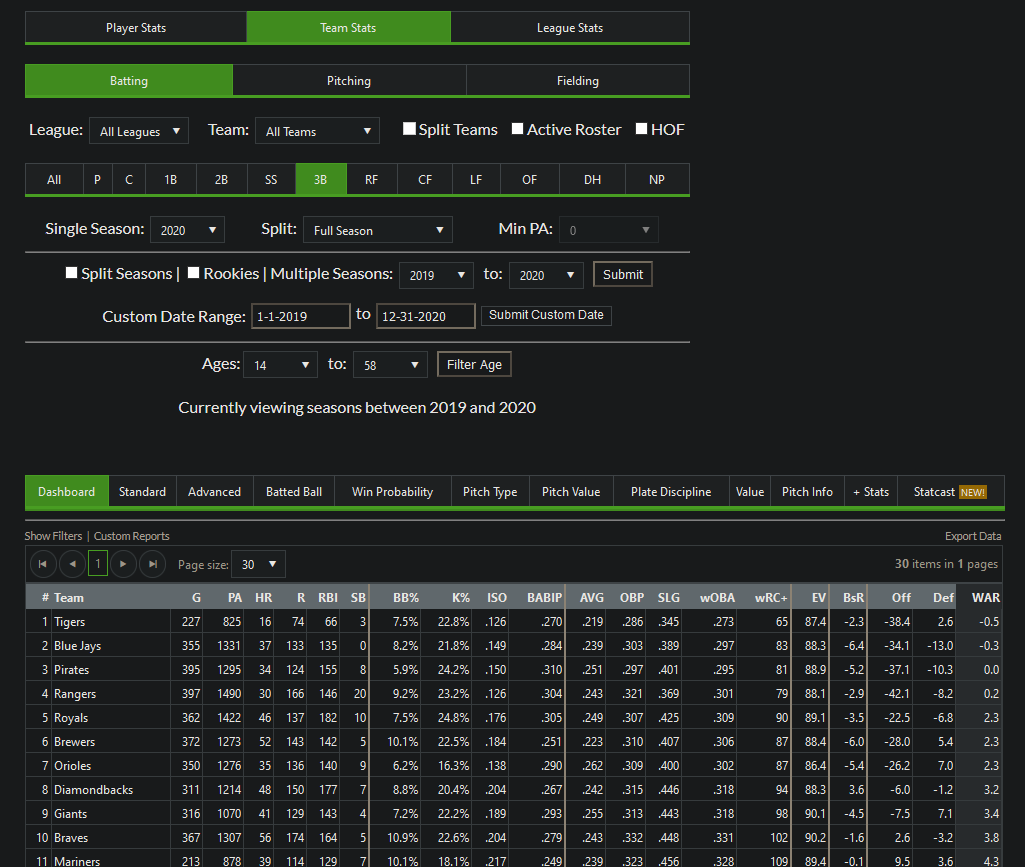Switch to the Fielding tab
The width and height of the screenshot is (1025, 867).
(x=578, y=80)
